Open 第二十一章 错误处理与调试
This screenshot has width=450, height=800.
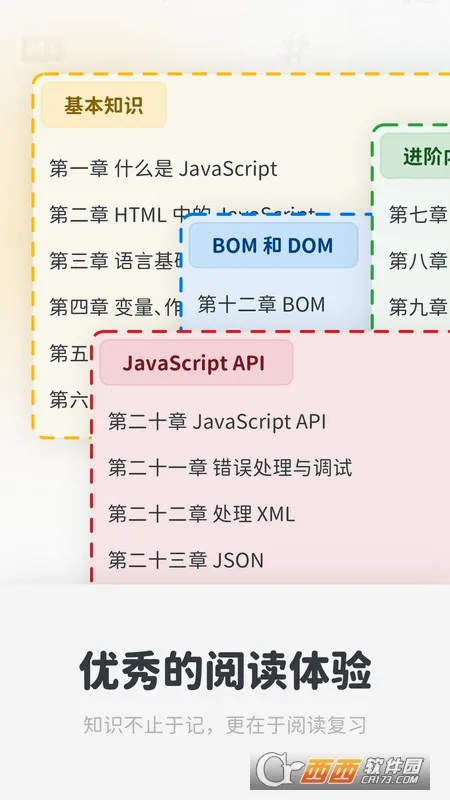click(230, 468)
